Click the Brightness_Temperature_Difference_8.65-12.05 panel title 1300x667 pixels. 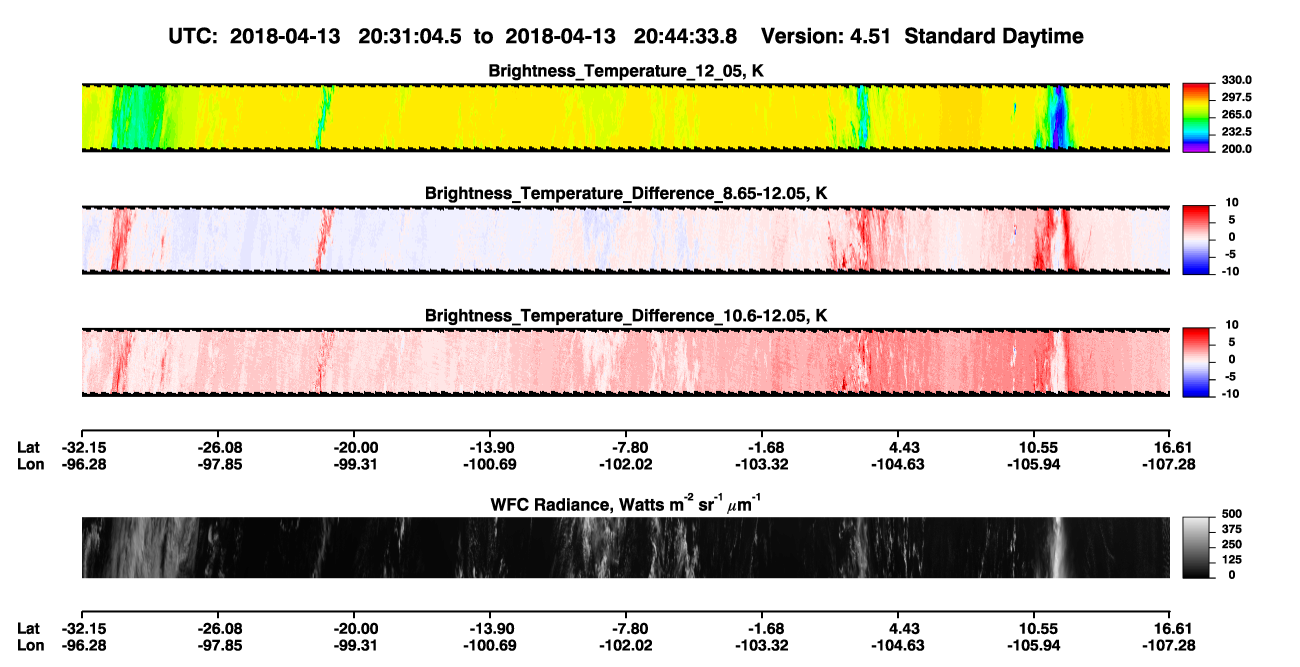(x=625, y=194)
